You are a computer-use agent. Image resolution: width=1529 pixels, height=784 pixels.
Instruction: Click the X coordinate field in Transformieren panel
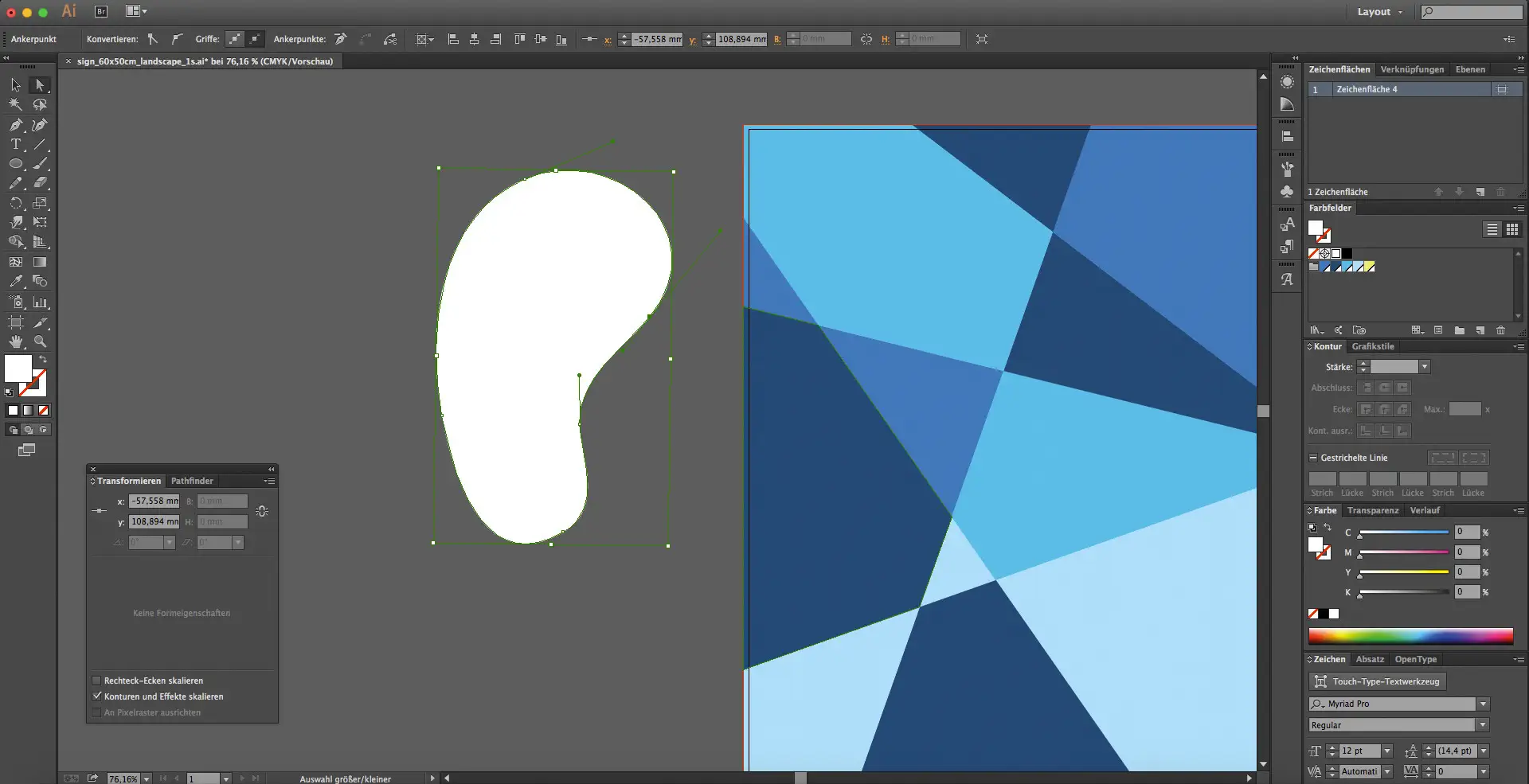click(x=154, y=501)
